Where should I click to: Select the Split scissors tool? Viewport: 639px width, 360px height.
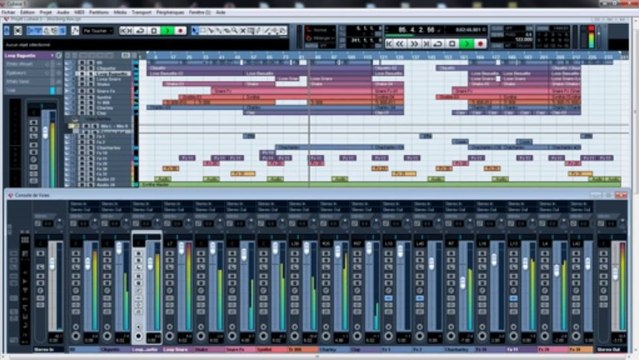(x=212, y=31)
